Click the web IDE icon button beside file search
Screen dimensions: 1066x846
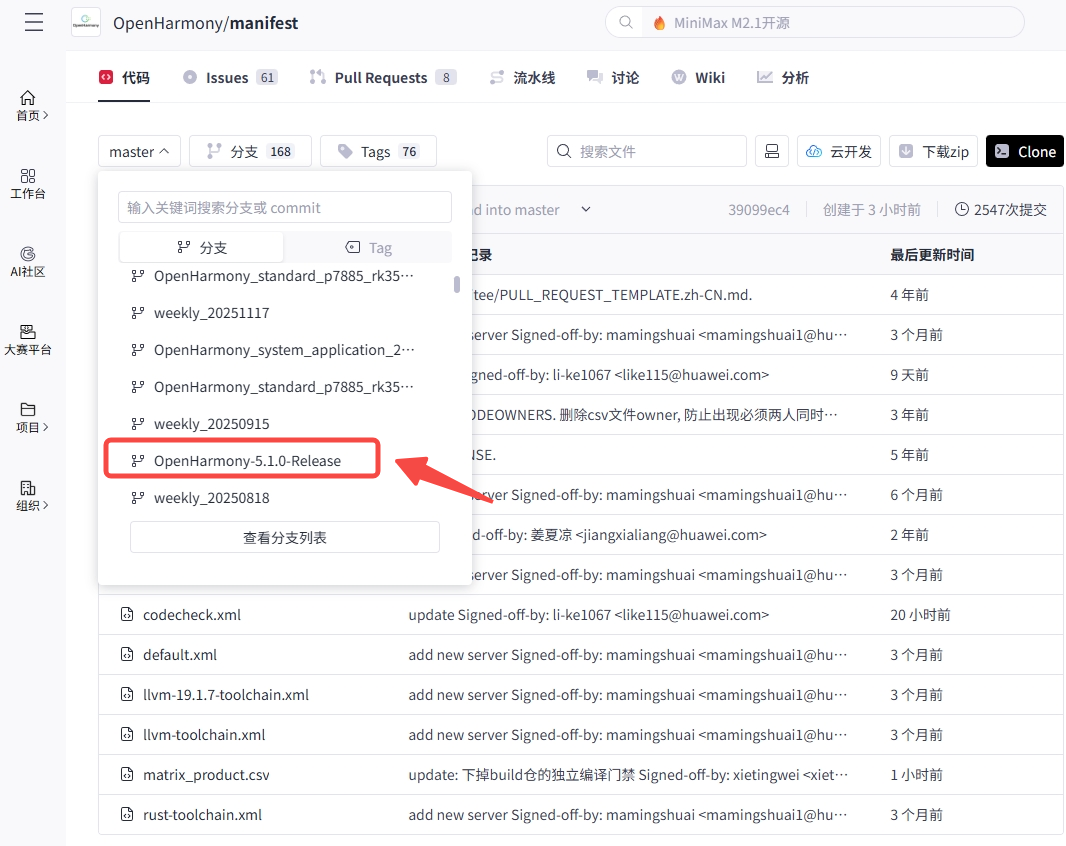(x=771, y=151)
